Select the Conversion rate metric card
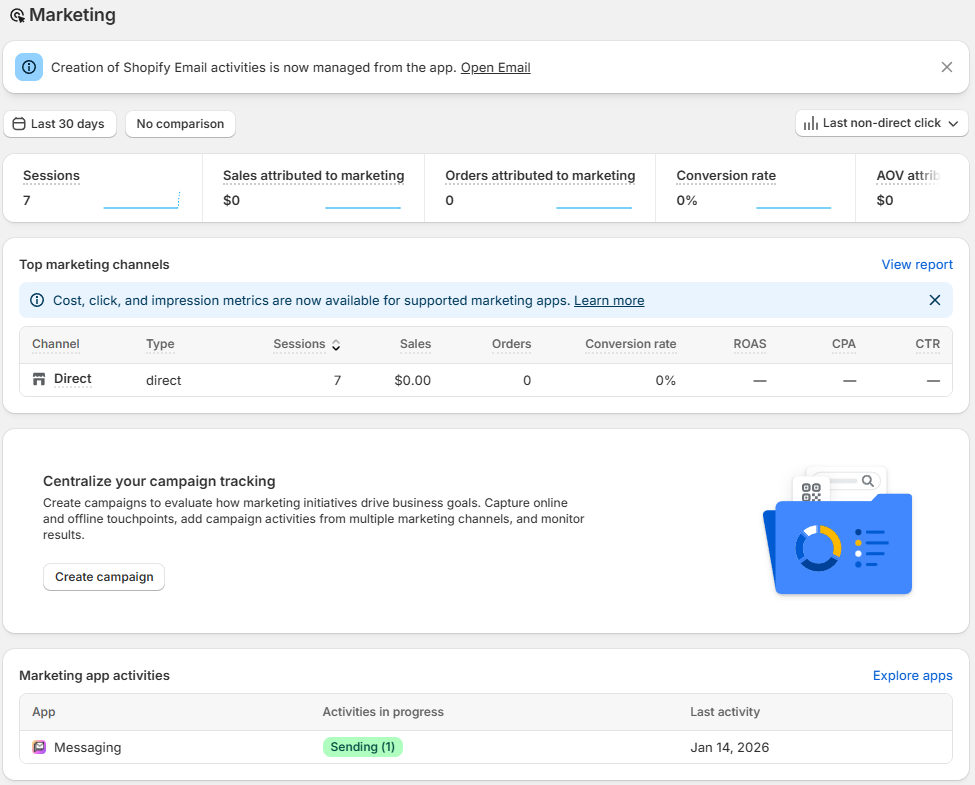The height and width of the screenshot is (785, 975). [x=755, y=187]
